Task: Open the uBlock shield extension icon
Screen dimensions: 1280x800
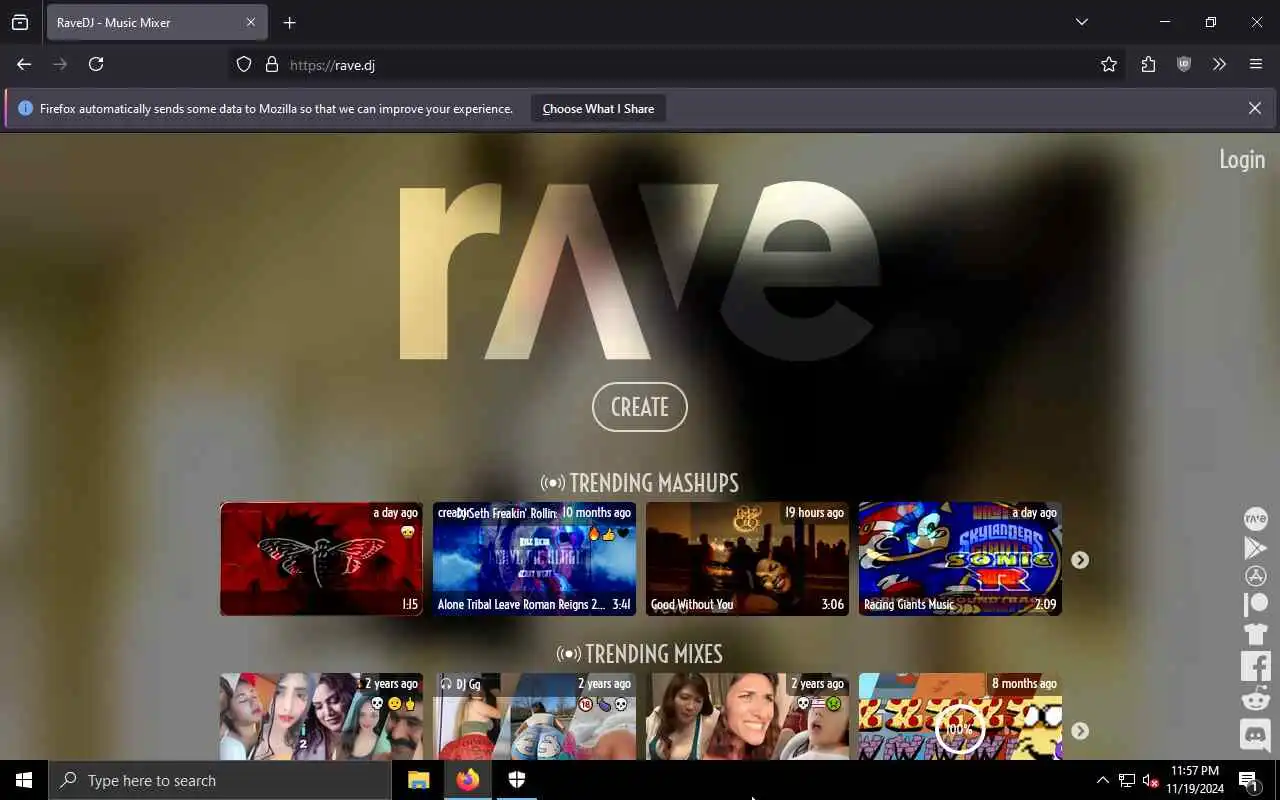Action: (x=1184, y=64)
